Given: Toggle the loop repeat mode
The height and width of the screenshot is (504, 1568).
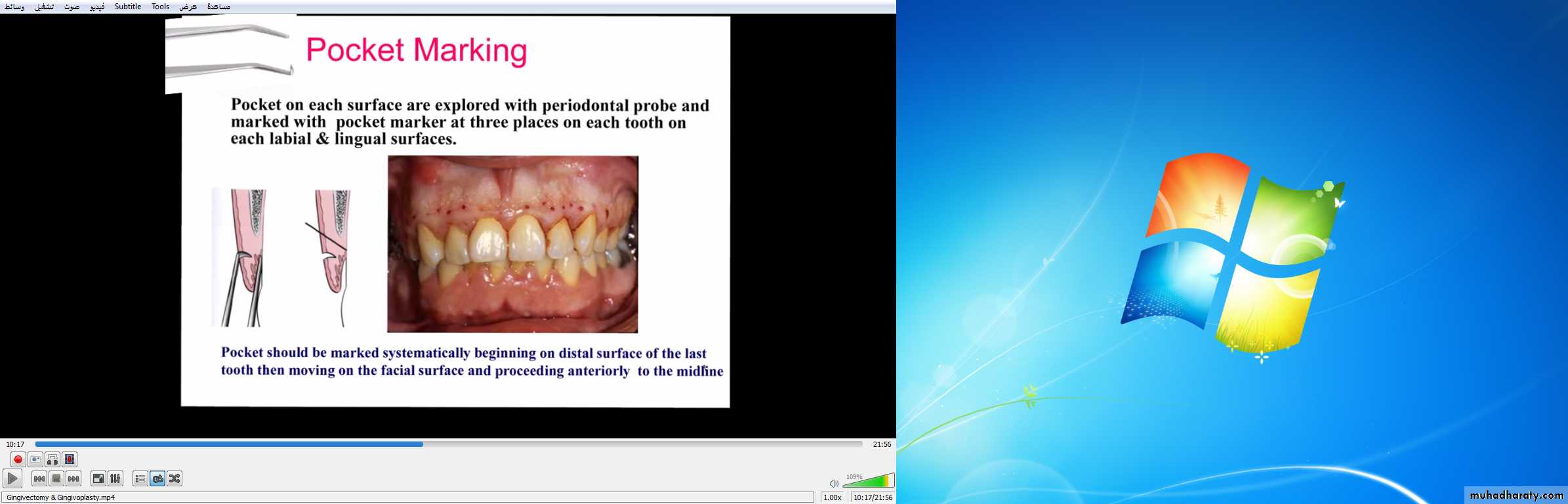Looking at the screenshot, I should (157, 479).
